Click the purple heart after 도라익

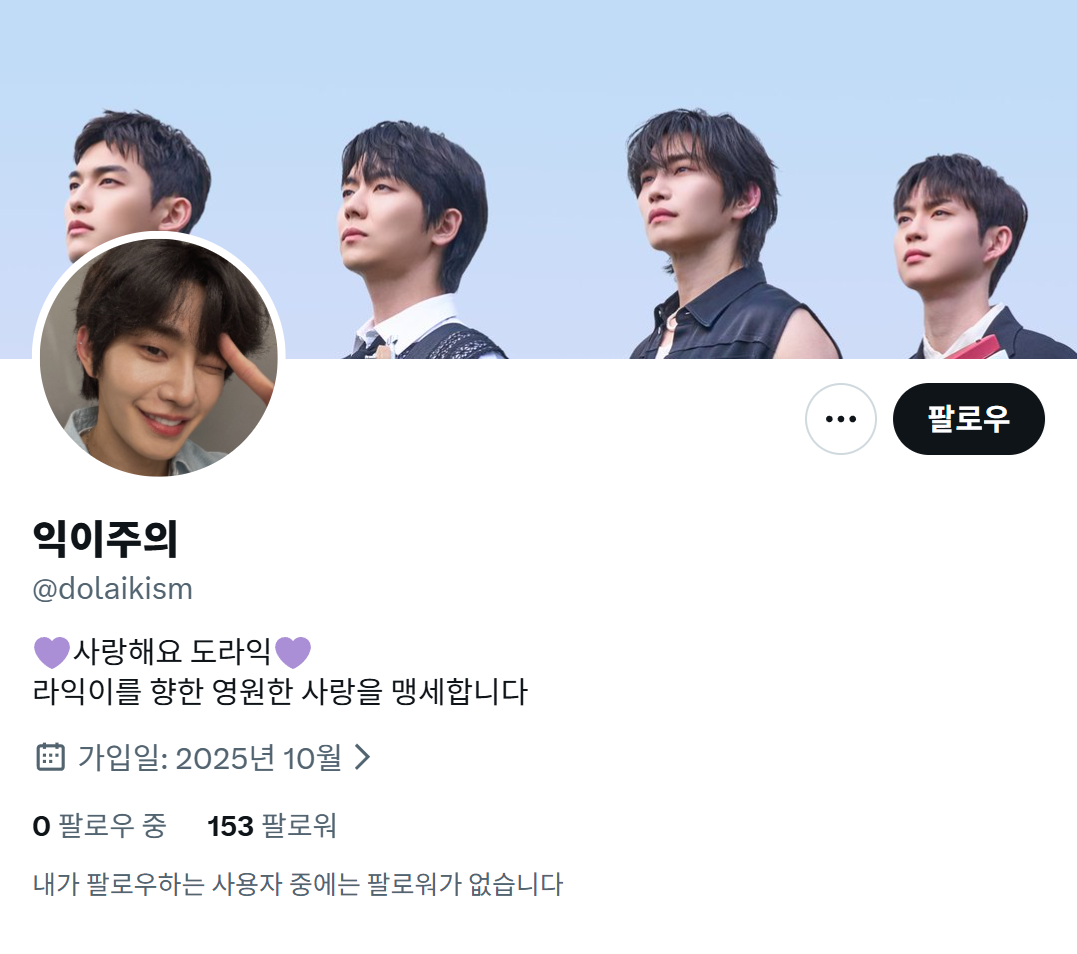point(293,652)
